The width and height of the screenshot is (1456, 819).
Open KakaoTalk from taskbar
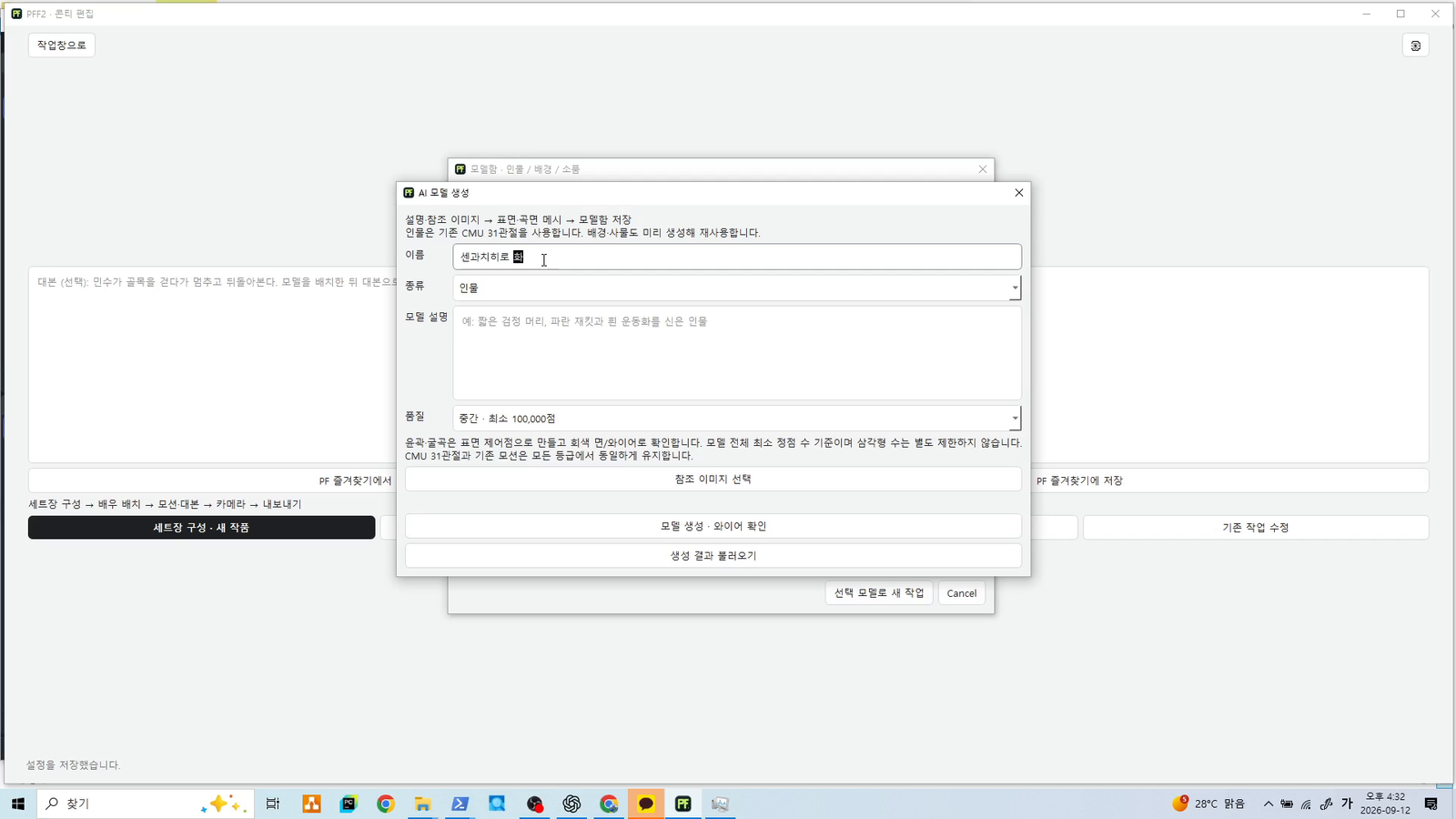pyautogui.click(x=646, y=804)
